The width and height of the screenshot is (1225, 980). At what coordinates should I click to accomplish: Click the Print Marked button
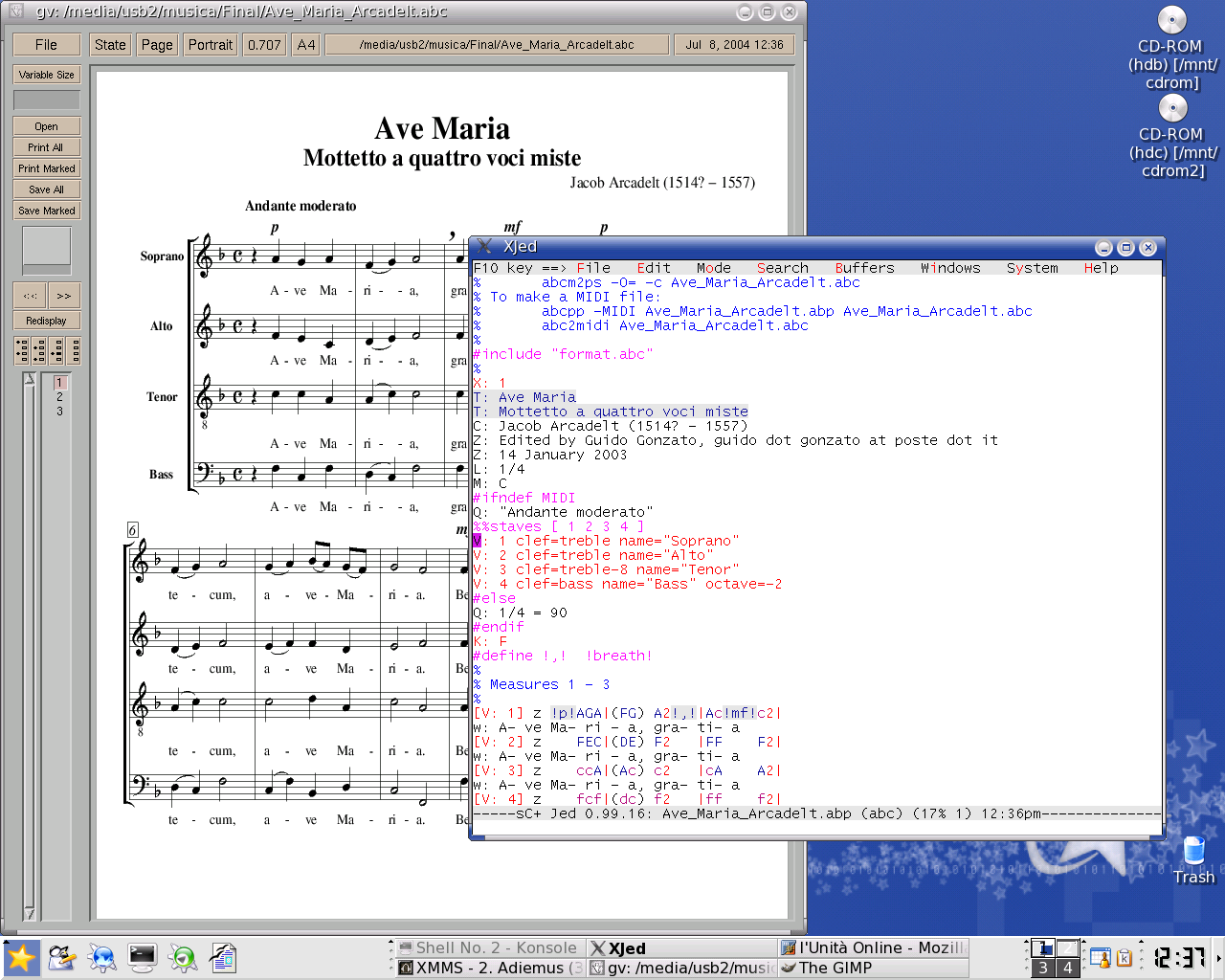(46, 168)
